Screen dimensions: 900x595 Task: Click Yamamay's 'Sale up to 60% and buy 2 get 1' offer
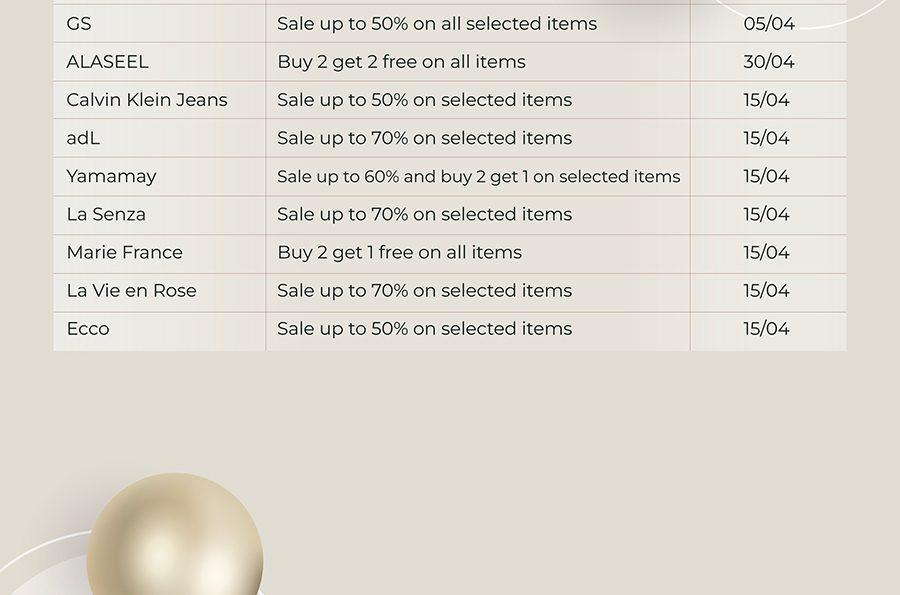pos(479,177)
